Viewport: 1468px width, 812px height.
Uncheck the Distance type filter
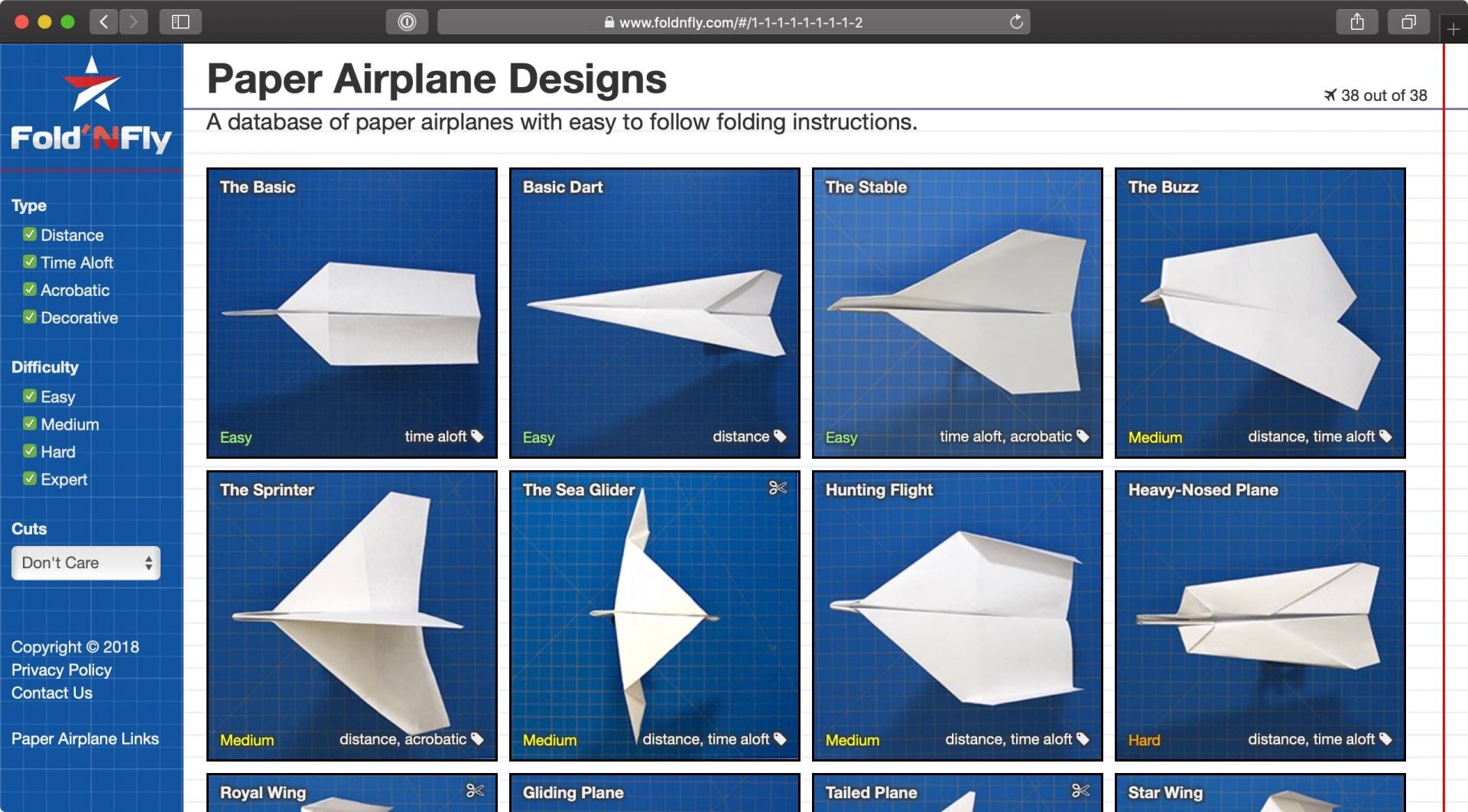(31, 235)
